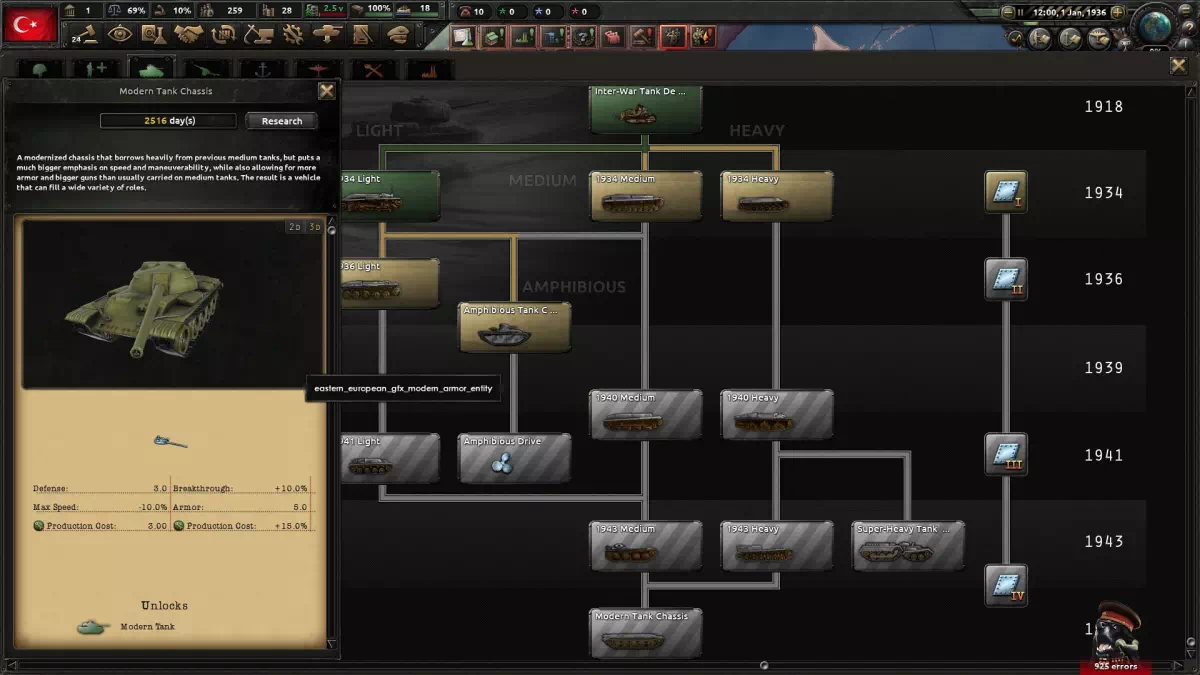Click the date 12:00, 1 Jan, 1936
The height and width of the screenshot is (675, 1200).
pyautogui.click(x=1069, y=13)
